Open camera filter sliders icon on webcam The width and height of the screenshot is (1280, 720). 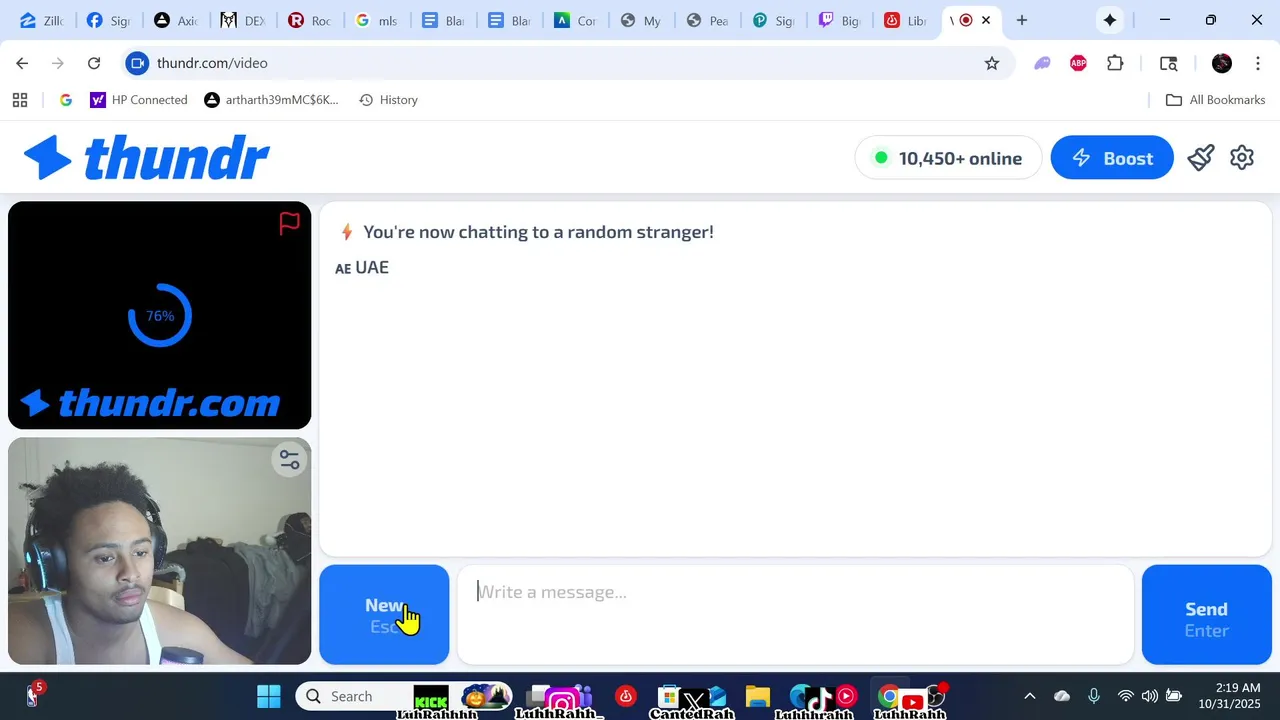pyautogui.click(x=289, y=459)
